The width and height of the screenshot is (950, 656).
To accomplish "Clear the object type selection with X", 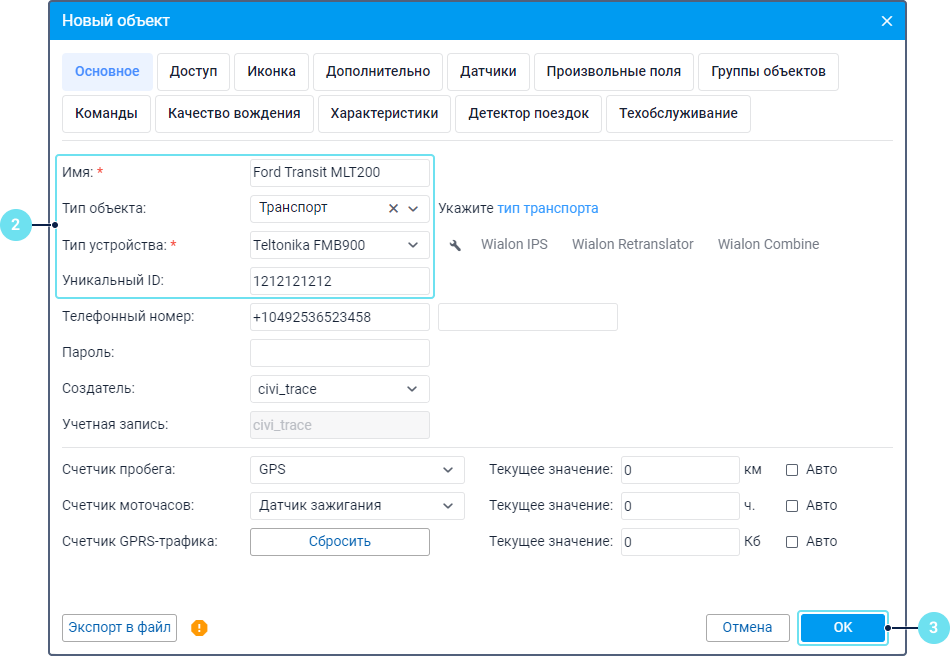I will point(393,208).
